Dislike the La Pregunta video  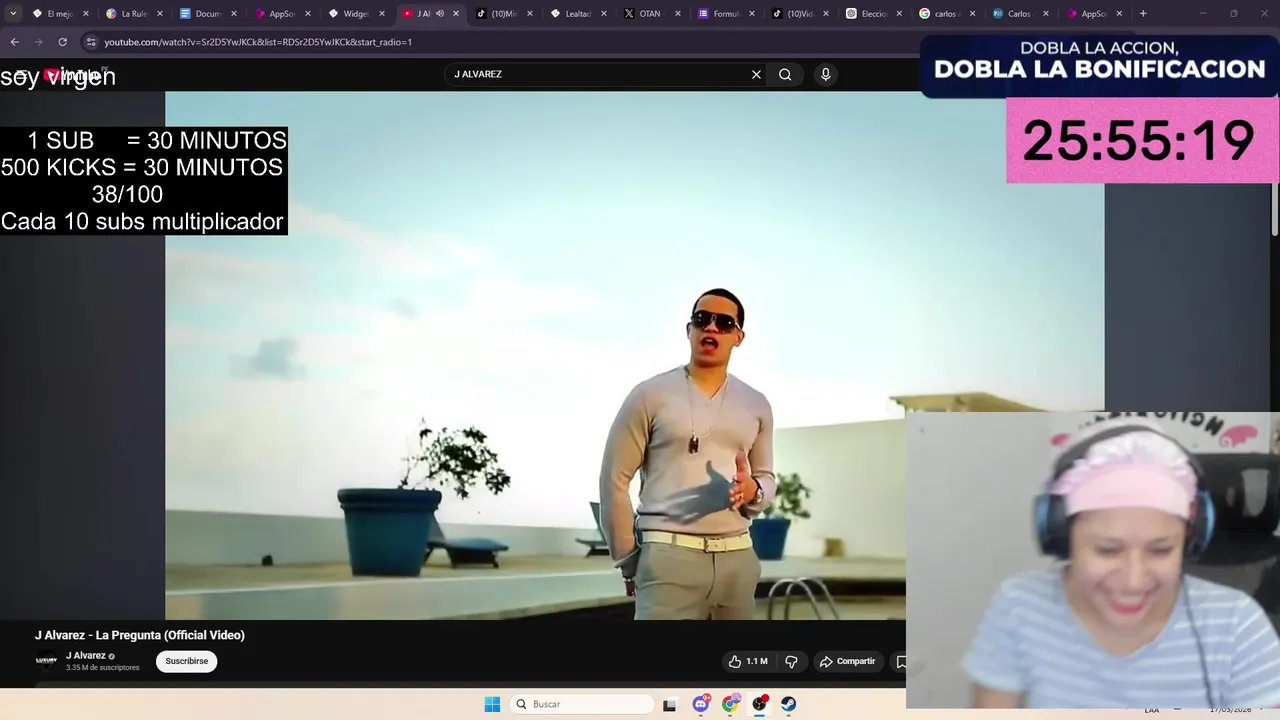(x=791, y=661)
